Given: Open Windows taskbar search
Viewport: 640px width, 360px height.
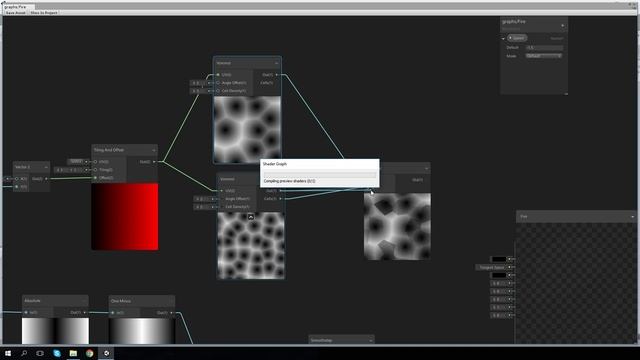Looking at the screenshot, I should click(x=24, y=353).
